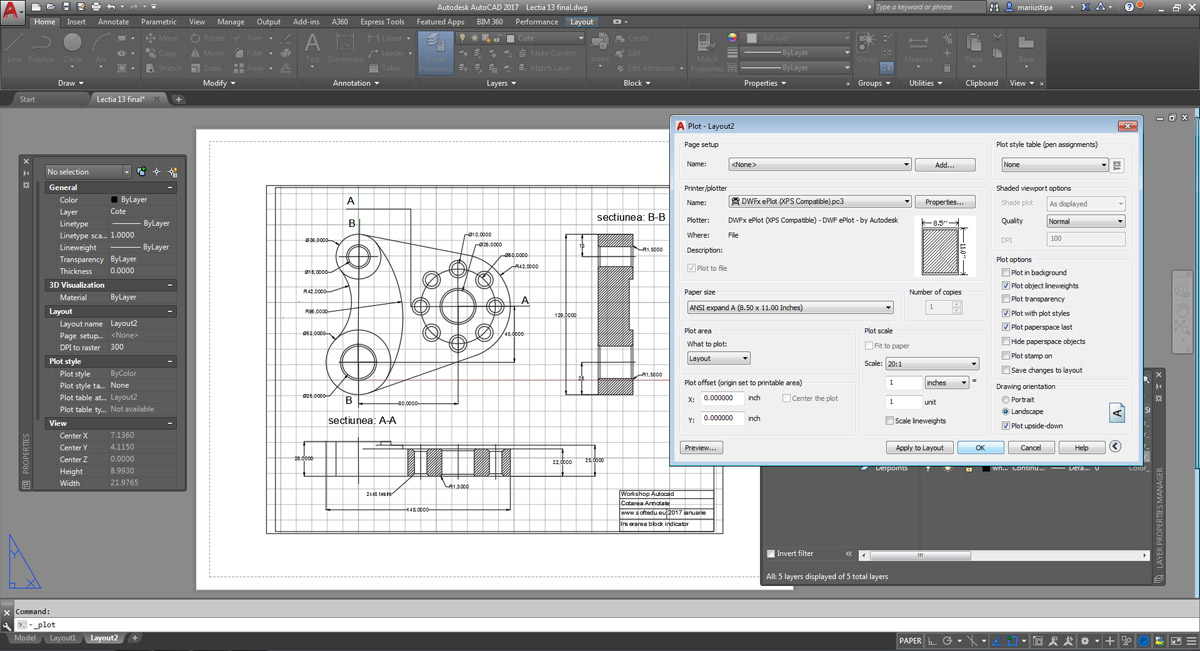Open the plot style table editor icon
This screenshot has height=651, width=1200.
(1118, 165)
